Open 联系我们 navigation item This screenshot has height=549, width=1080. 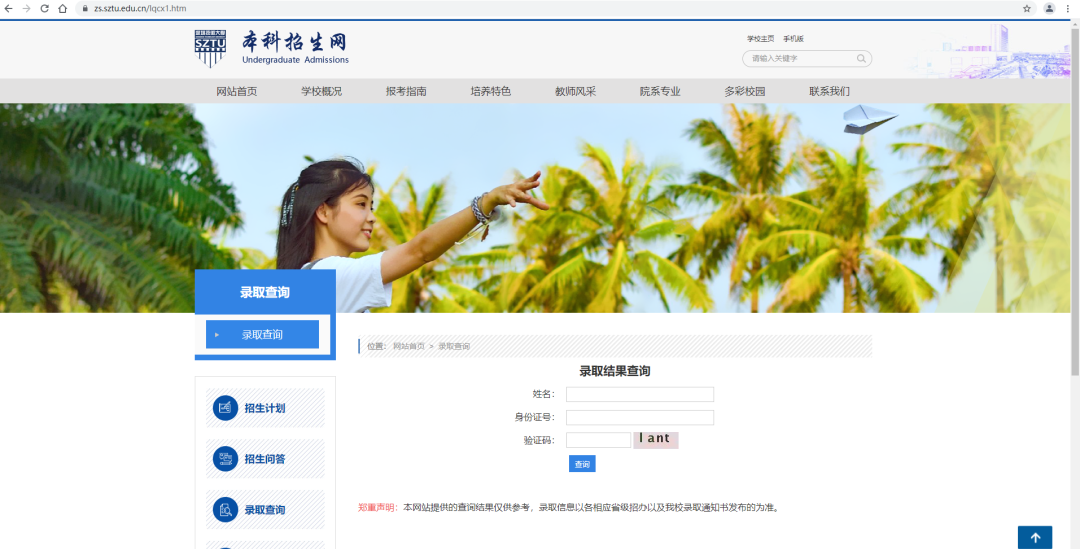[x=830, y=91]
